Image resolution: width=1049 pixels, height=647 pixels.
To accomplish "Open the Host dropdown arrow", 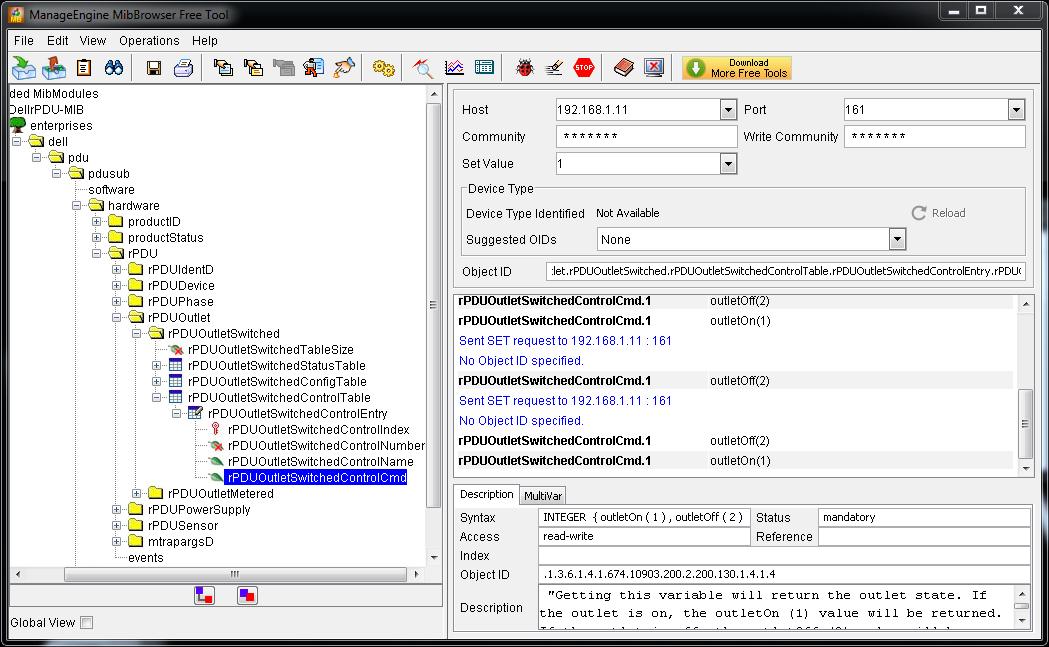I will pos(729,110).
